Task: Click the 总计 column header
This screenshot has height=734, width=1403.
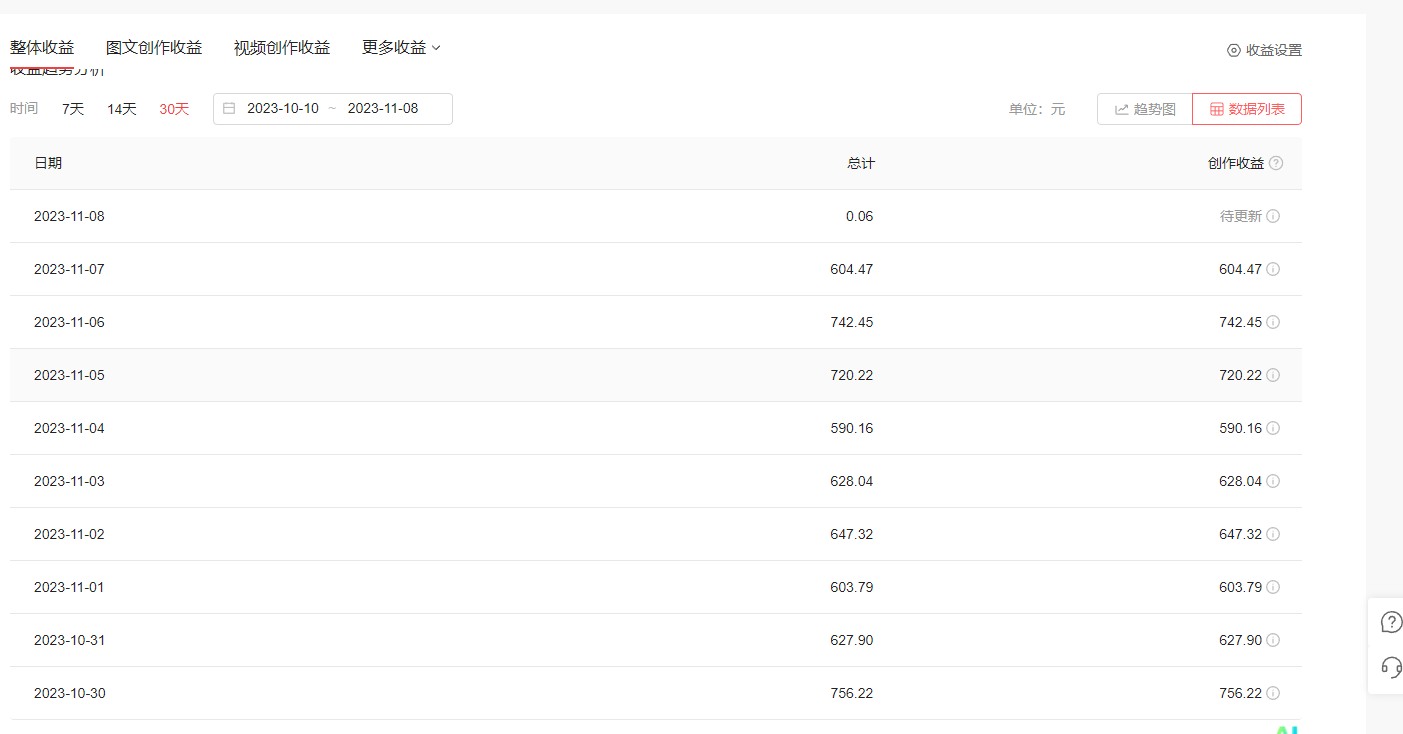Action: (x=861, y=163)
